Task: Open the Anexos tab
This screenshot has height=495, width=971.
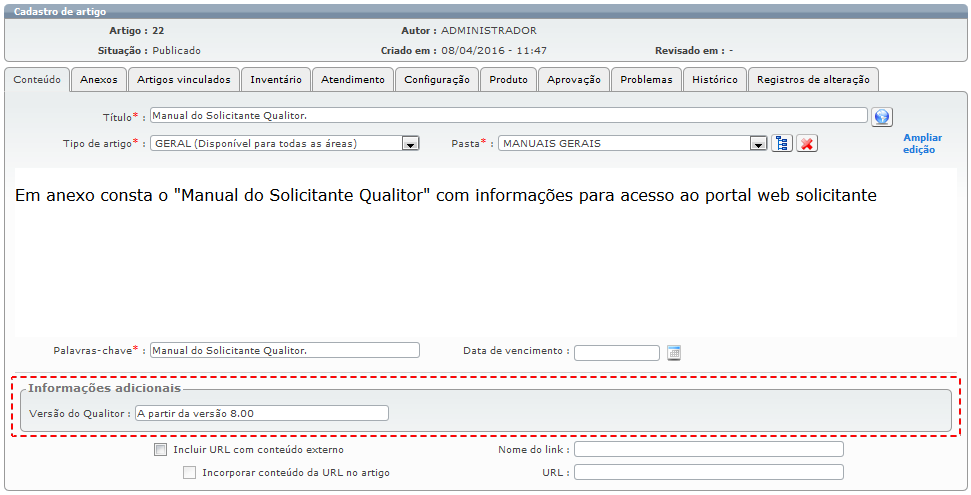Action: pos(98,79)
